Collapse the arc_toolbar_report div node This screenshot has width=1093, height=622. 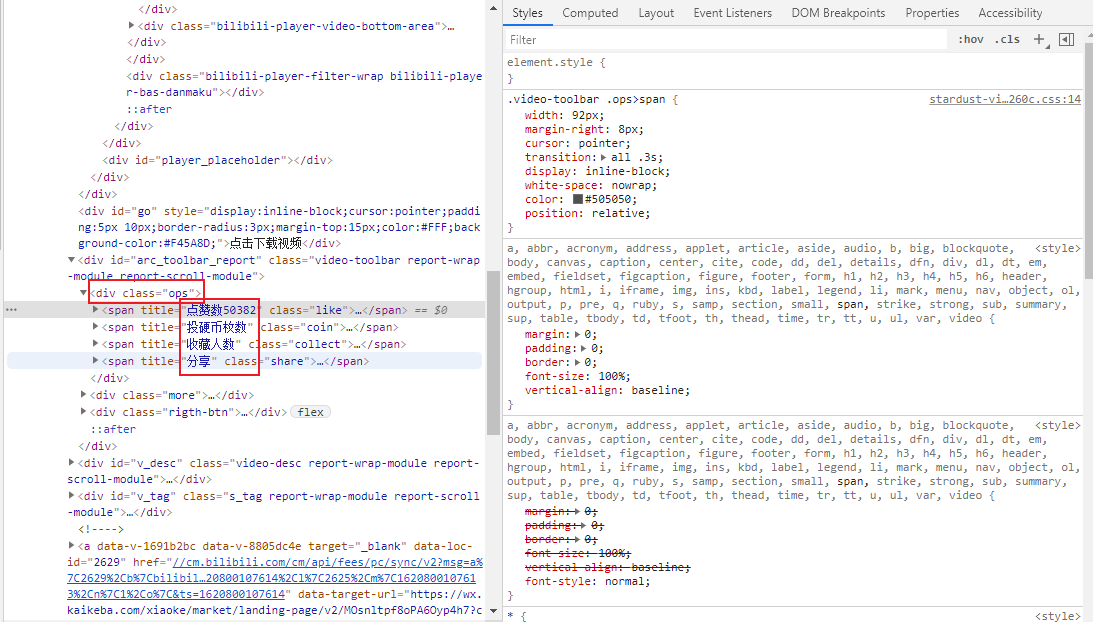tap(71, 260)
